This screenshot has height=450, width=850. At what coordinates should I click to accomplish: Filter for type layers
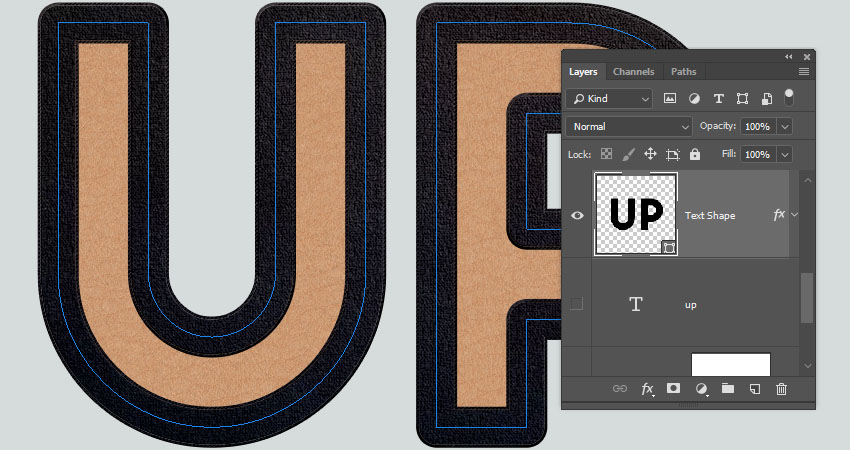click(718, 99)
